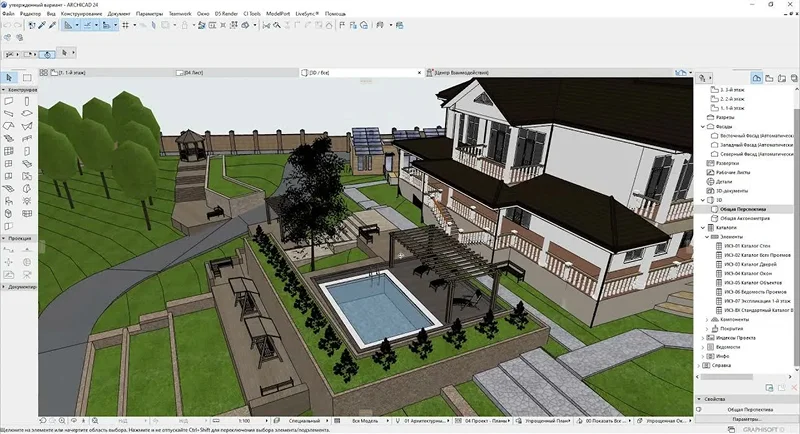The width and height of the screenshot is (800, 434).
Task: Open the Teamwork menu
Action: 179,15
